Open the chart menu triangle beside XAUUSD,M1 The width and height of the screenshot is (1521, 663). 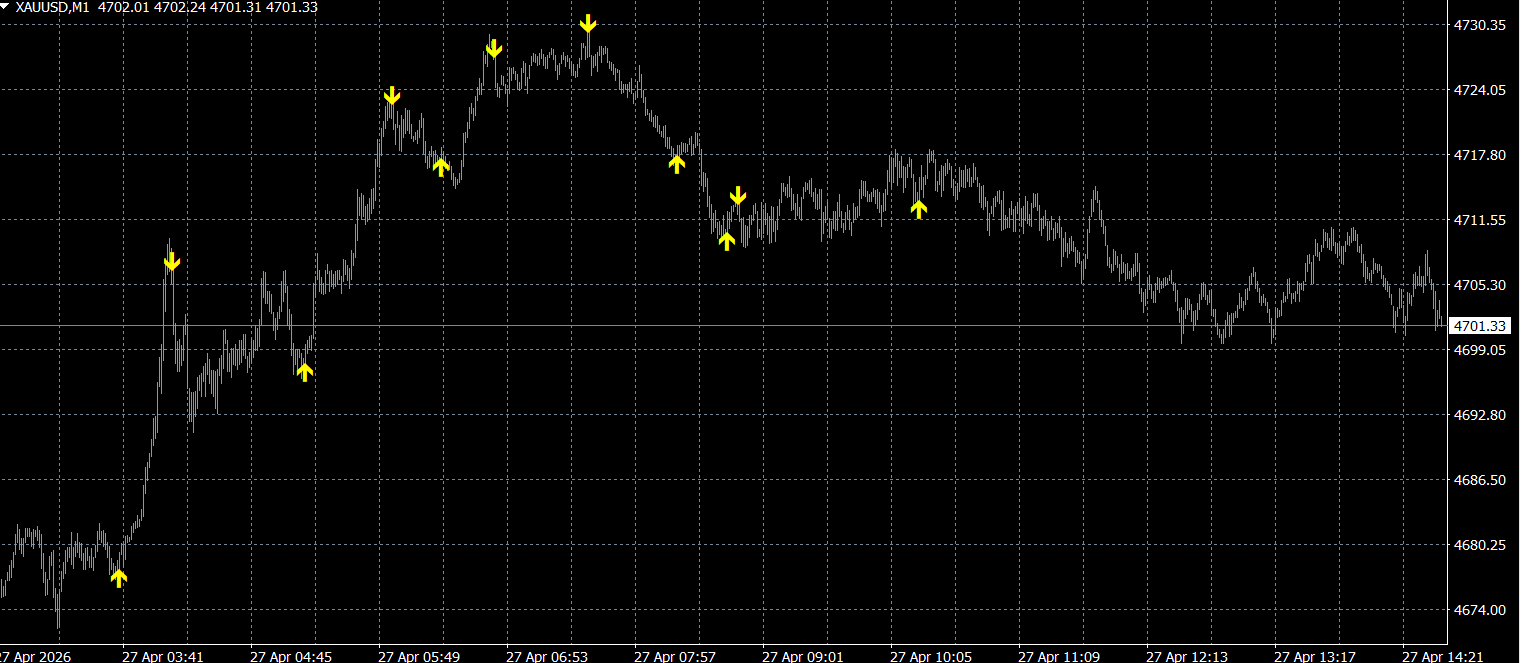pos(6,7)
